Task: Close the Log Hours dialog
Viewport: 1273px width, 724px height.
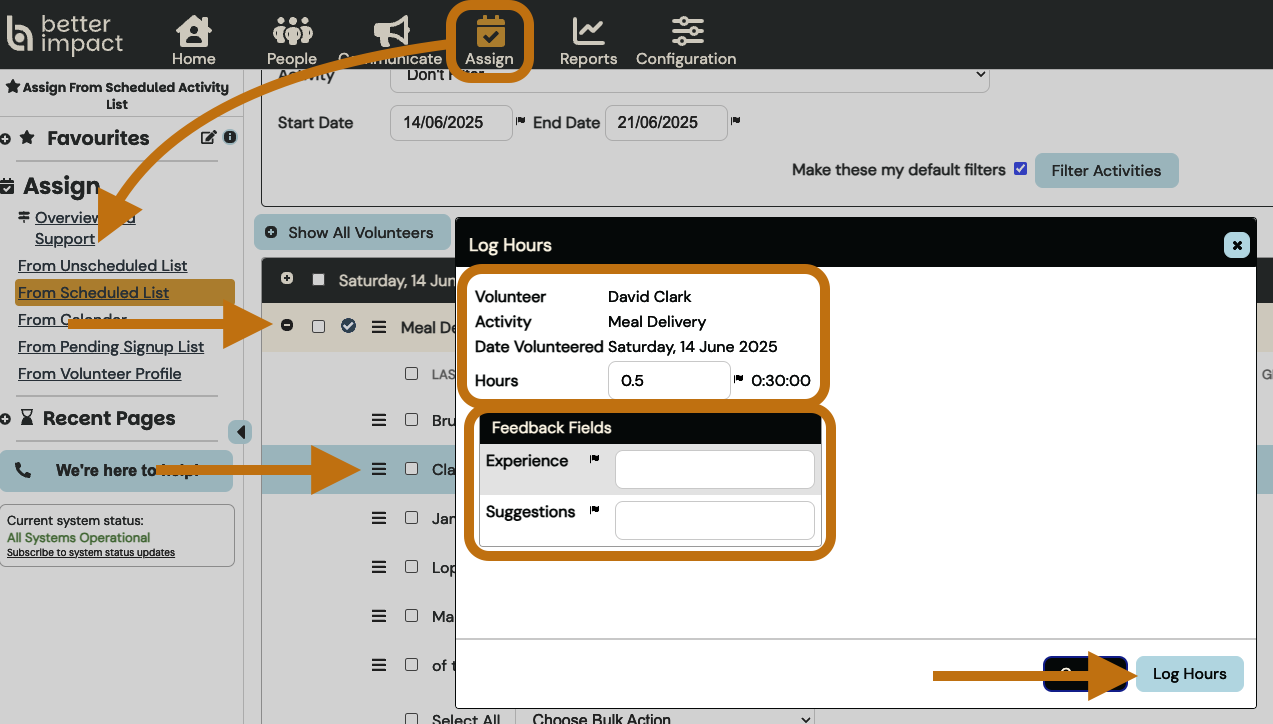Action: 1237,245
